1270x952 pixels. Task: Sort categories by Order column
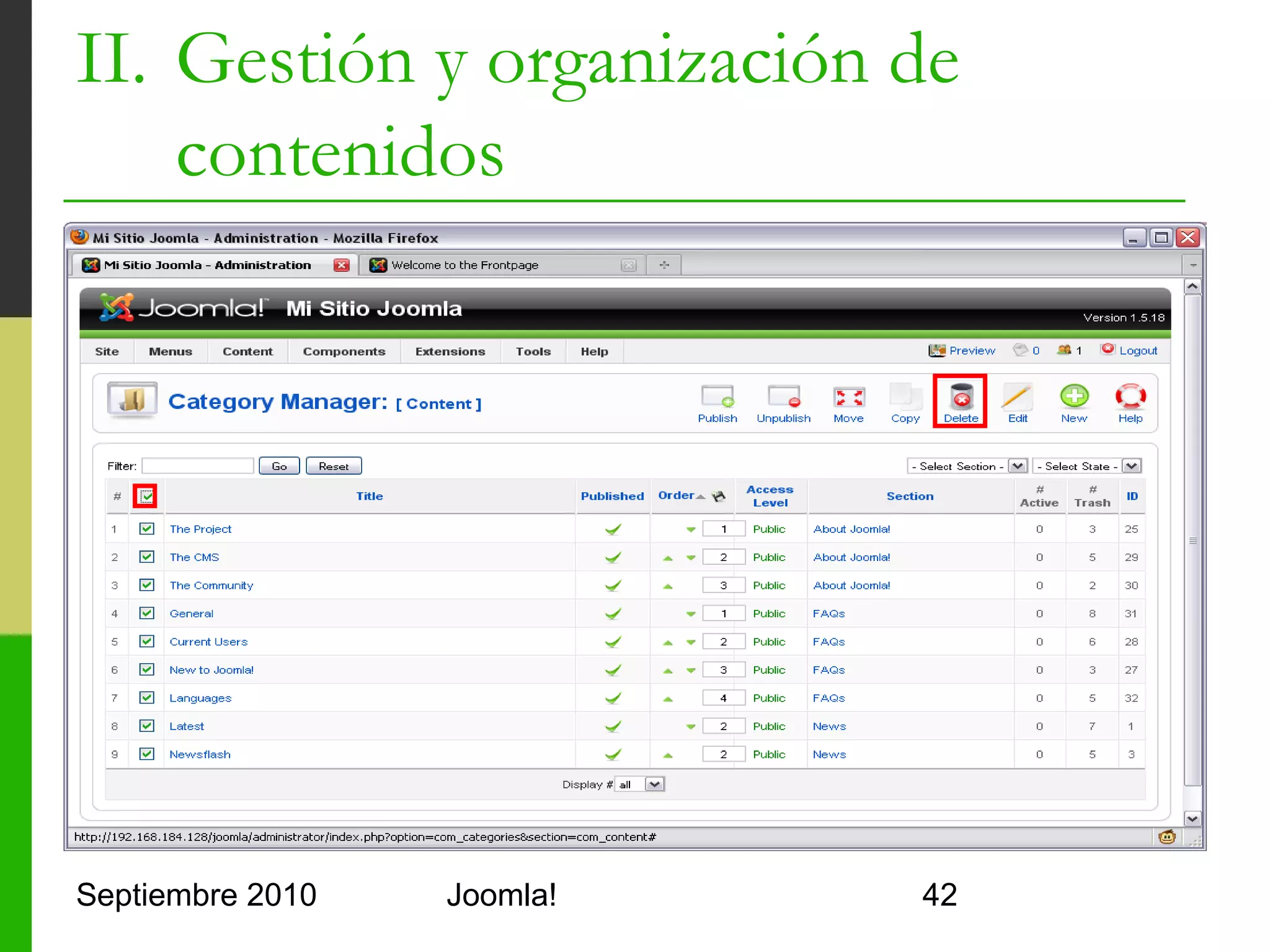tap(677, 495)
